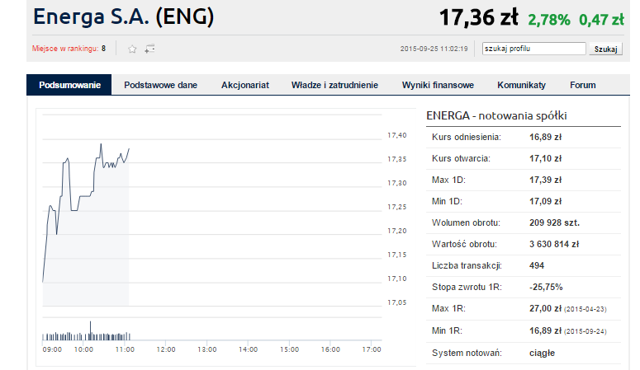
Task: Click the tall volume bar near 10:10
Action: [x=91, y=330]
